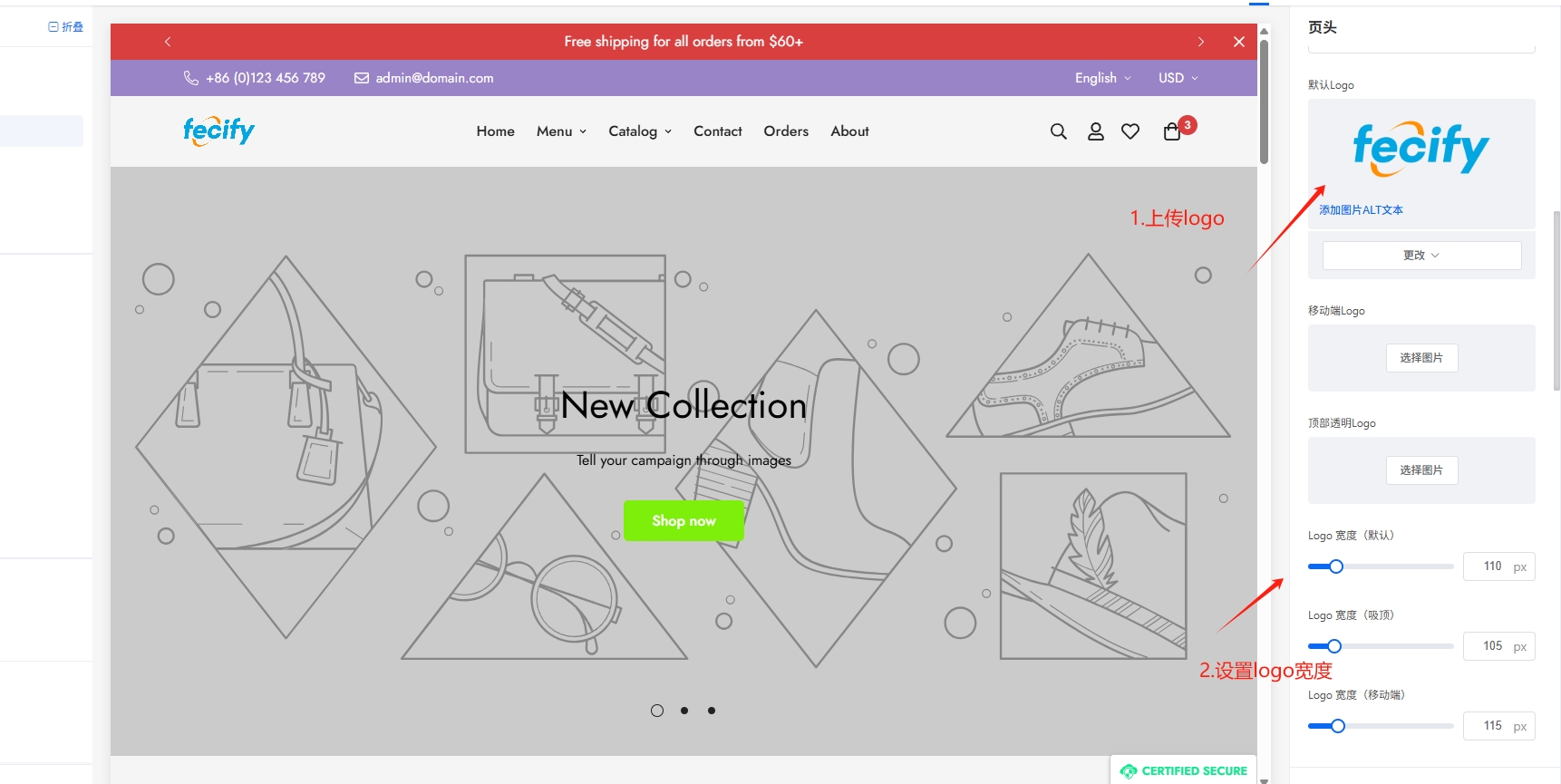The height and width of the screenshot is (784, 1561).
Task: Expand the English language dropdown
Action: tap(1102, 78)
